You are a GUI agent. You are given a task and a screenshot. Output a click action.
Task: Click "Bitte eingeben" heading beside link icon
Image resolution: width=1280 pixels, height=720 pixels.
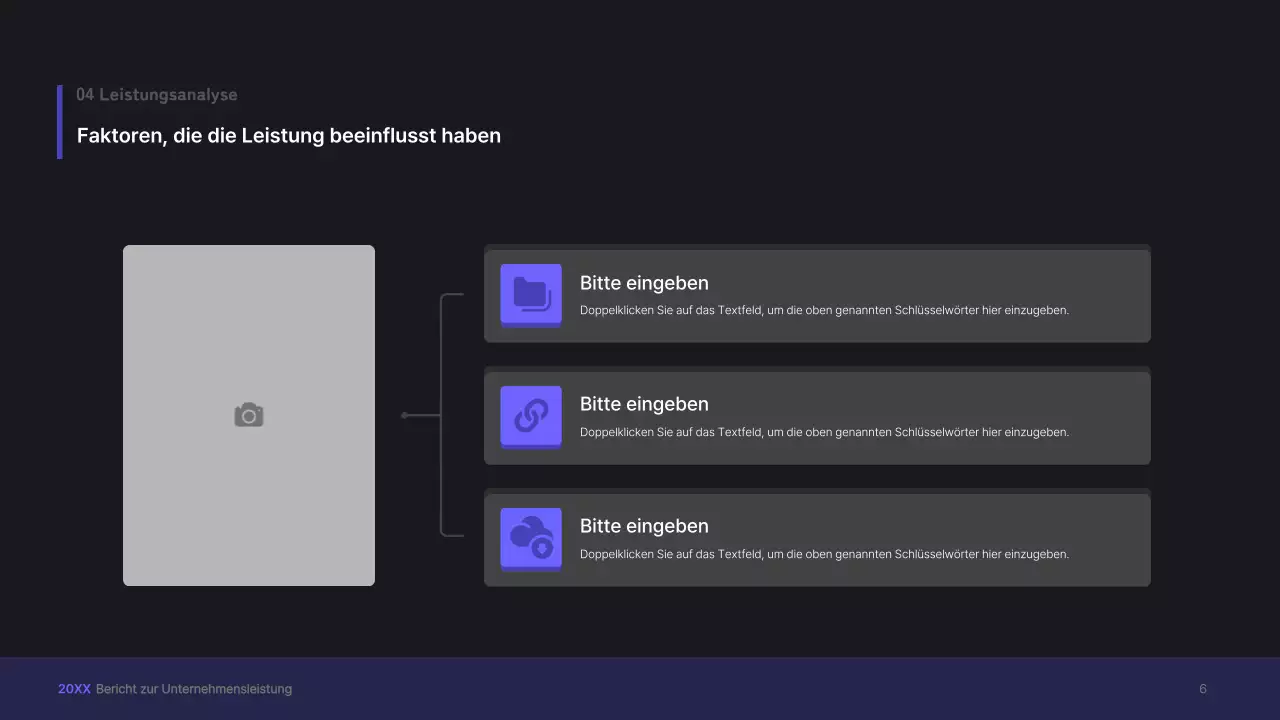pyautogui.click(x=644, y=404)
